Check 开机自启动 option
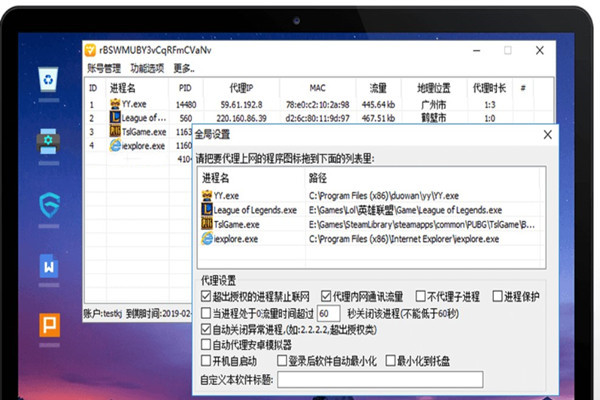 coord(206,359)
